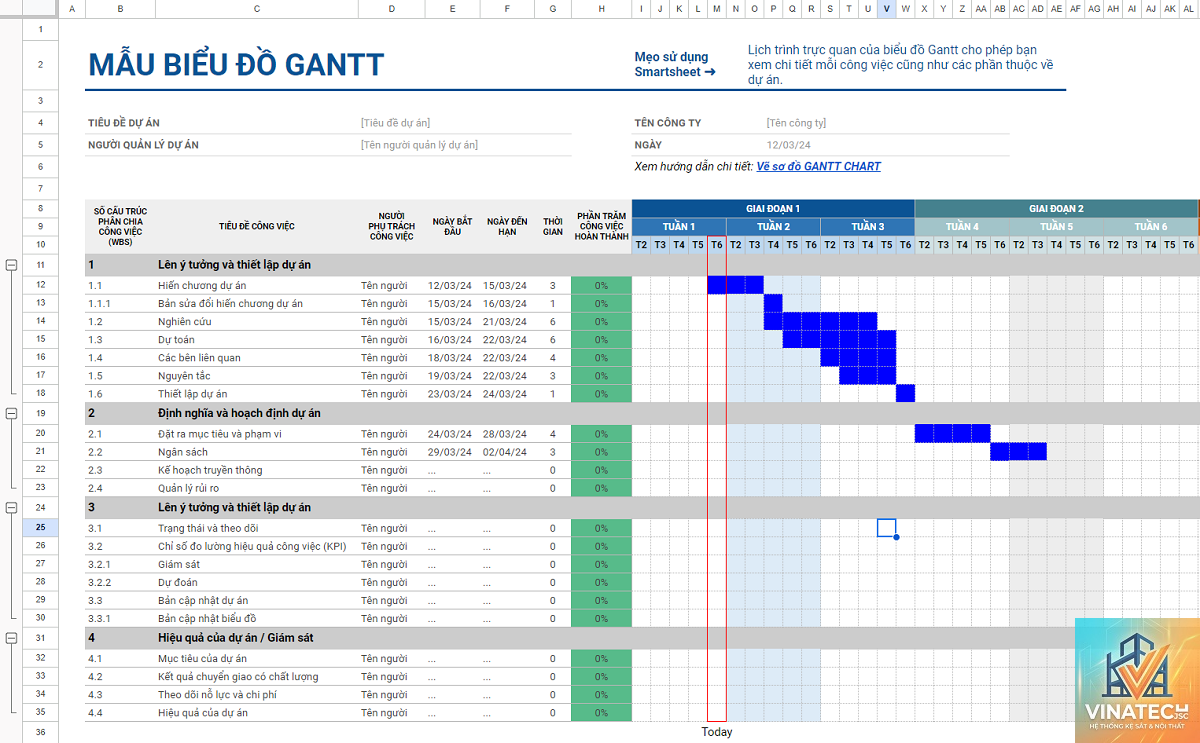This screenshot has width=1200, height=743.
Task: Select the Hiệu quả của dự án cell in row 35
Action: [x=257, y=712]
